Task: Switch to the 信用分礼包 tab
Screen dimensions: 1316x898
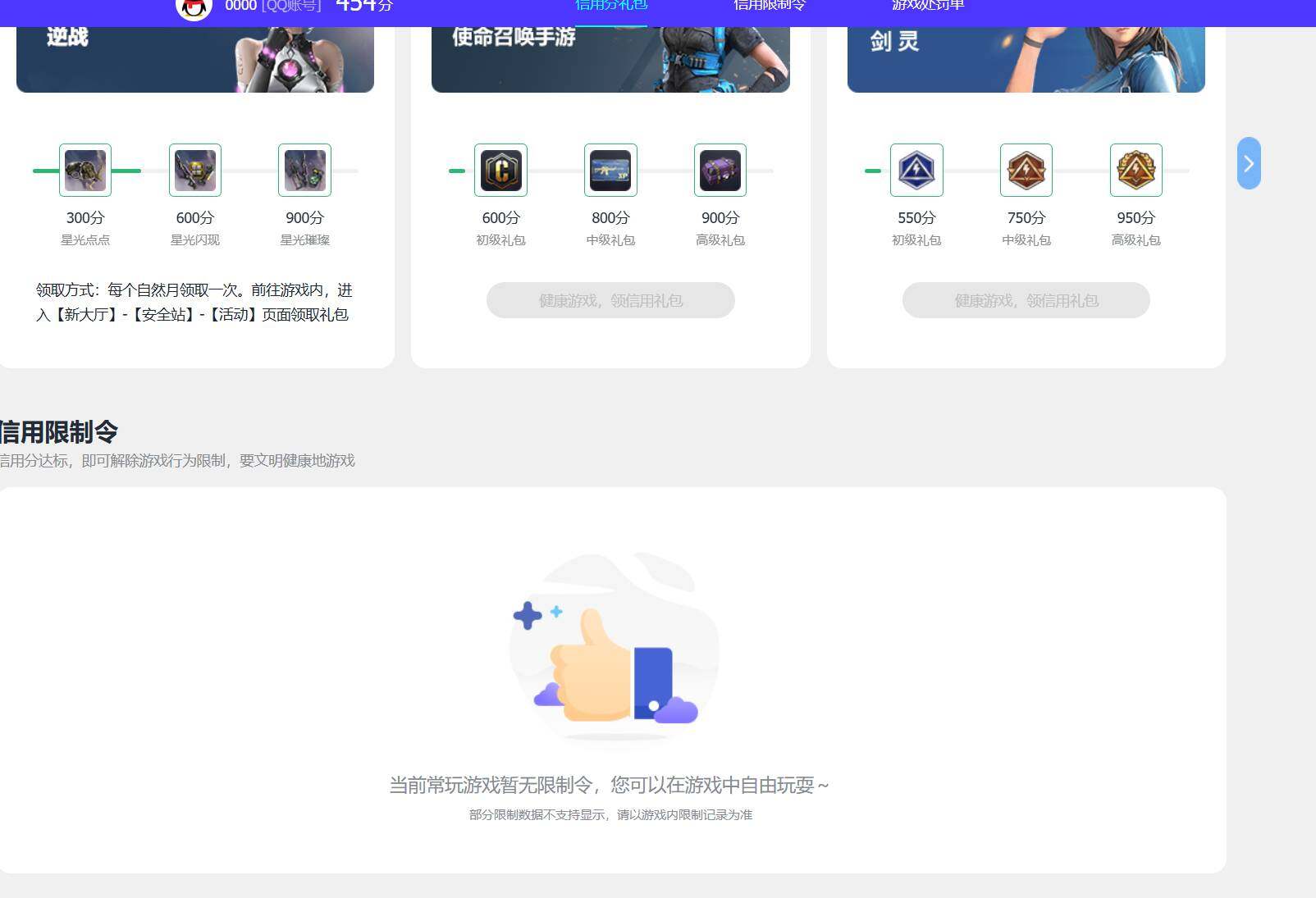Action: 611,6
